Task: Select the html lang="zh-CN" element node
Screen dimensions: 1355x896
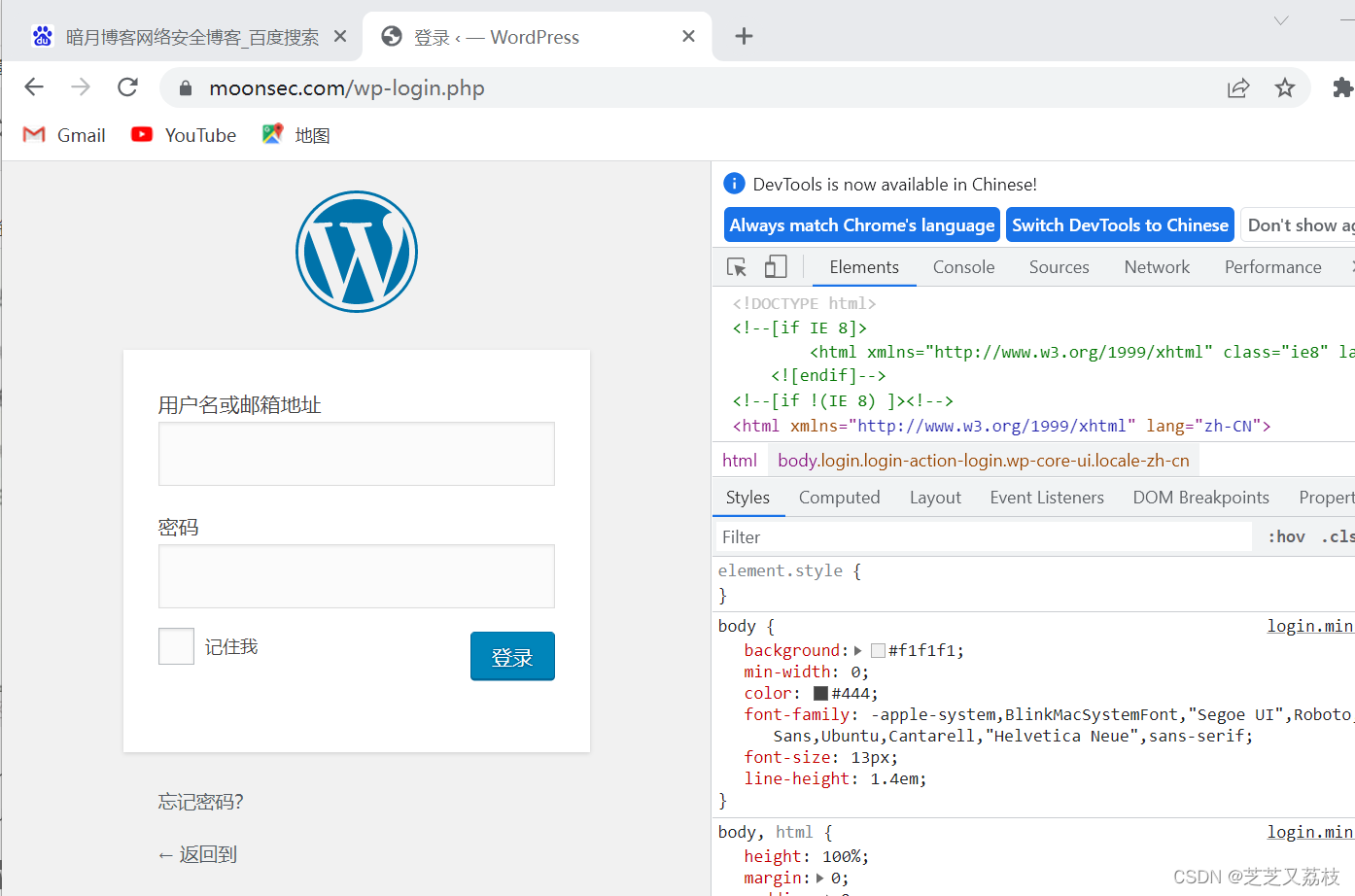Action: pyautogui.click(x=1001, y=427)
